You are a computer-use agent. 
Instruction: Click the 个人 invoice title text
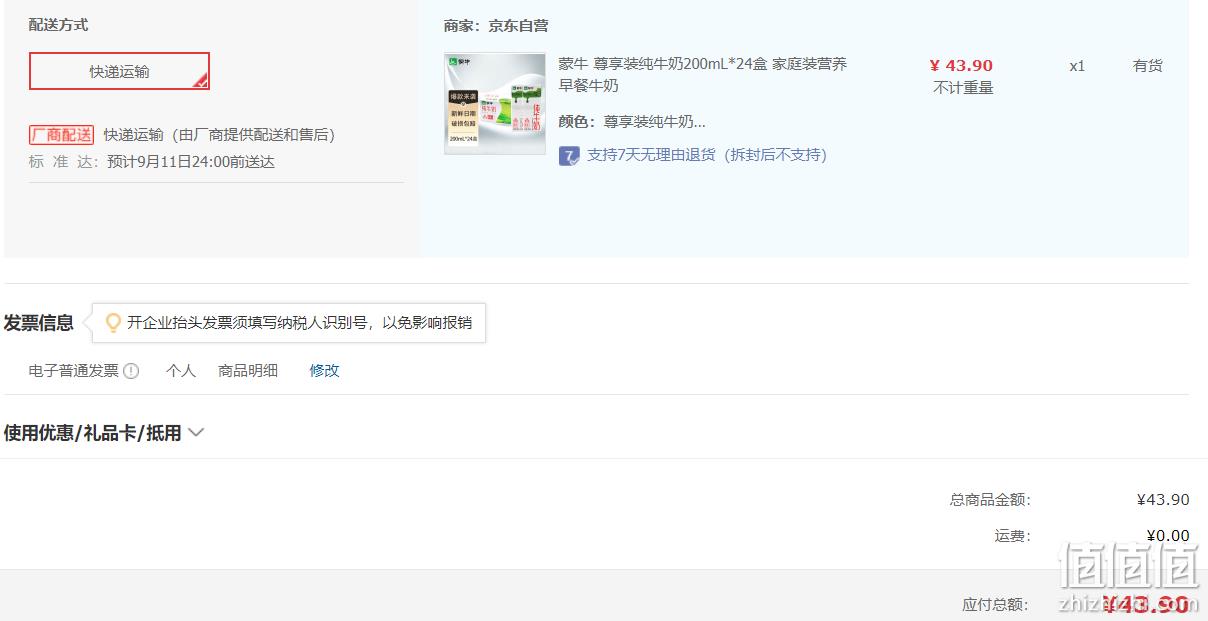(x=181, y=371)
